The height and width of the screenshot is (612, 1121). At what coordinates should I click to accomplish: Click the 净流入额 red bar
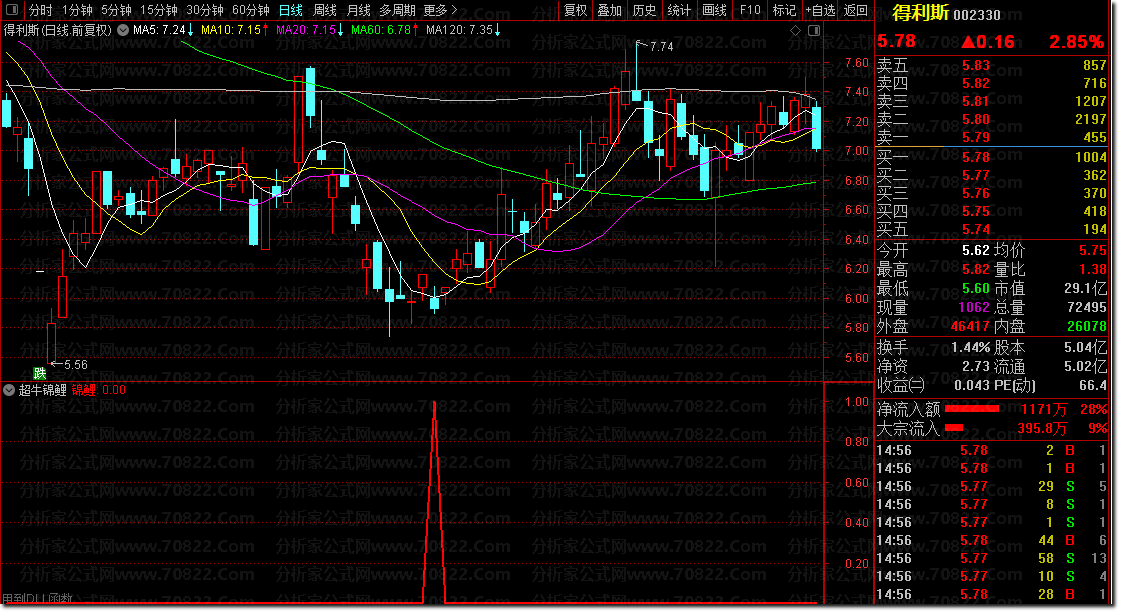(972, 409)
